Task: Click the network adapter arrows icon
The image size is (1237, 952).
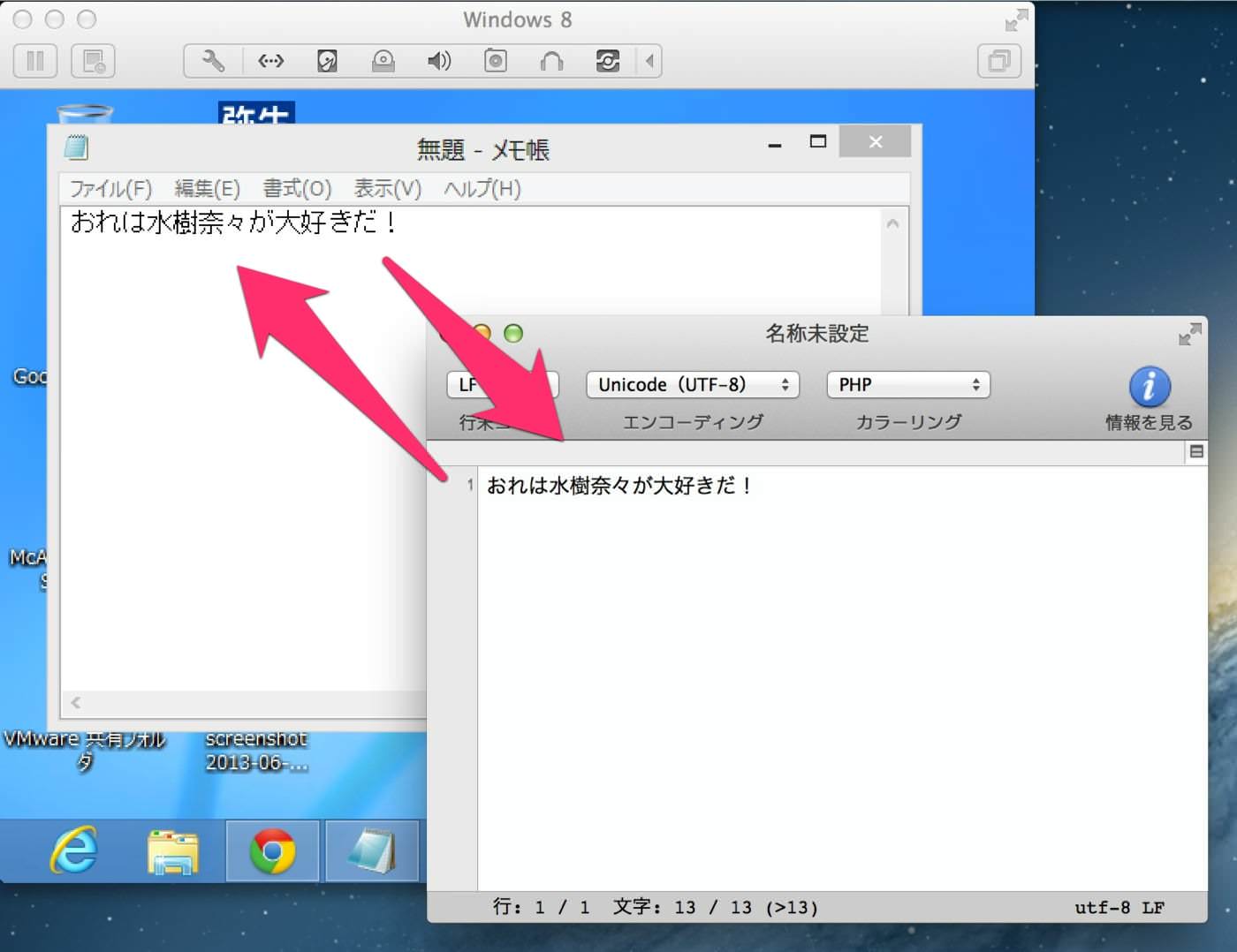Action: click(270, 61)
